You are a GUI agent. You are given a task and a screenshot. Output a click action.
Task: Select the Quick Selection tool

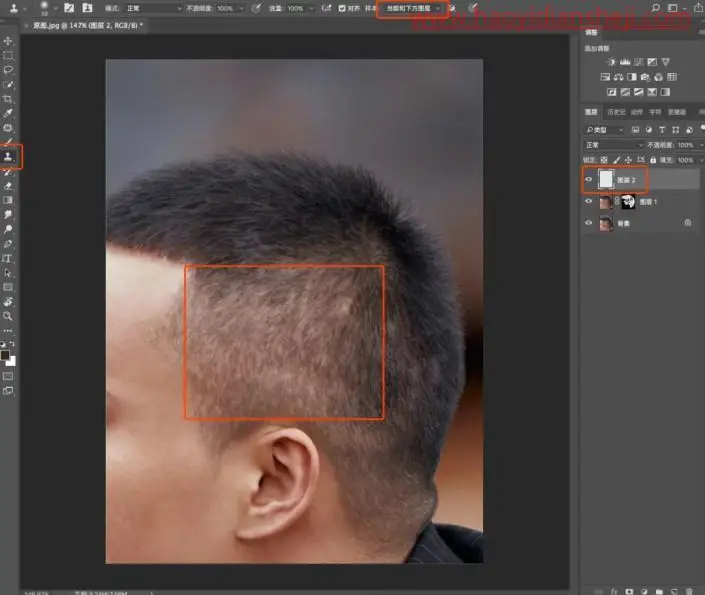[x=8, y=85]
